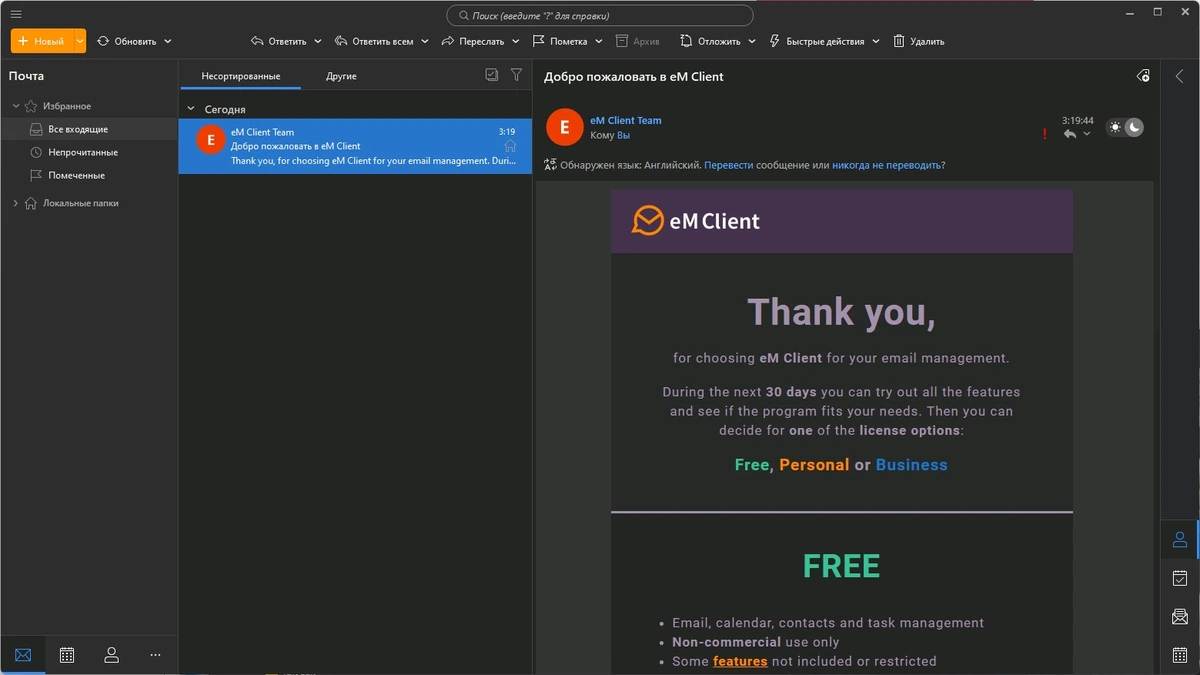Expand the Отложить dropdown arrow
The width and height of the screenshot is (1200, 675).
(x=751, y=41)
